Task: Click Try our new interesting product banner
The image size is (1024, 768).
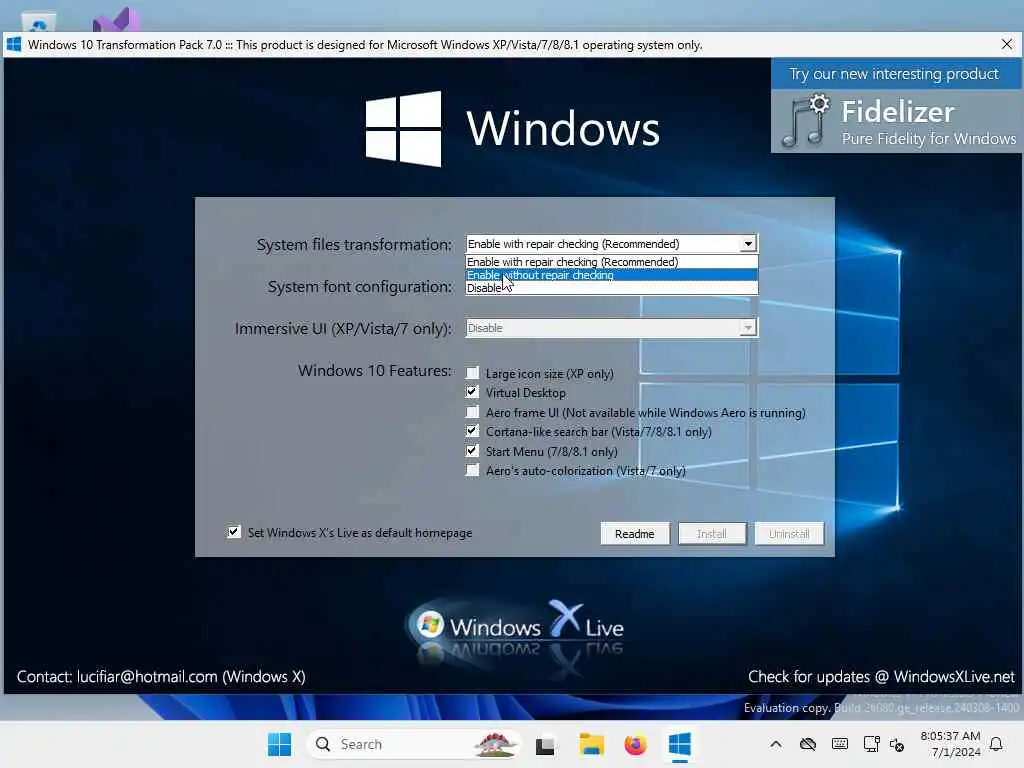Action: pyautogui.click(x=894, y=74)
